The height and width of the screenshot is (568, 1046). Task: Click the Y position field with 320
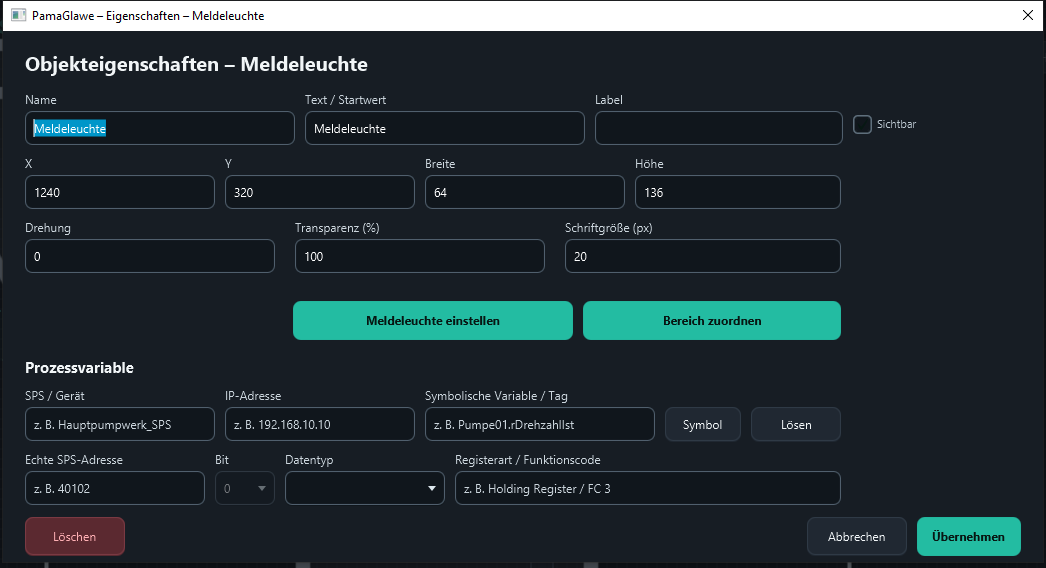tap(320, 192)
